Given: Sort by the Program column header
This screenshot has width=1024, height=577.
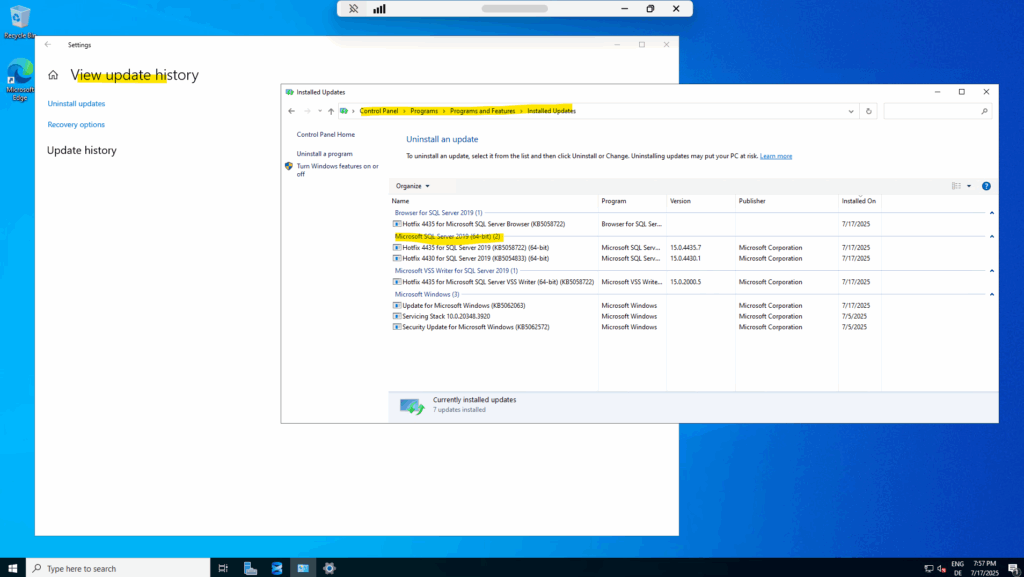Looking at the screenshot, I should click(632, 201).
